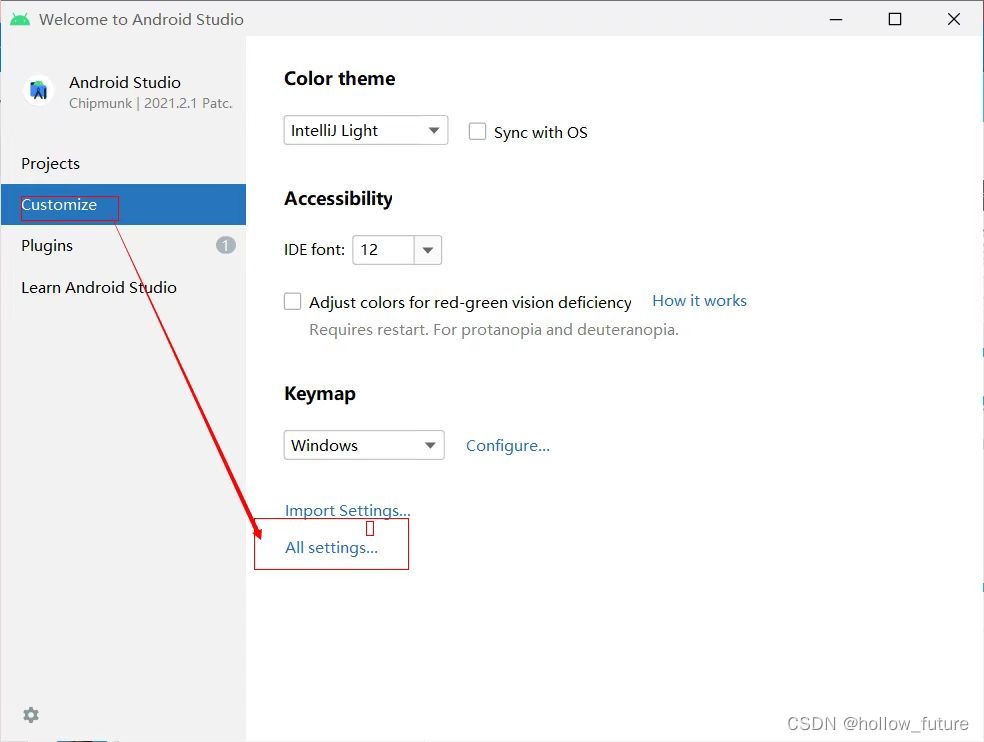Open the gear options menu icon

point(31,714)
